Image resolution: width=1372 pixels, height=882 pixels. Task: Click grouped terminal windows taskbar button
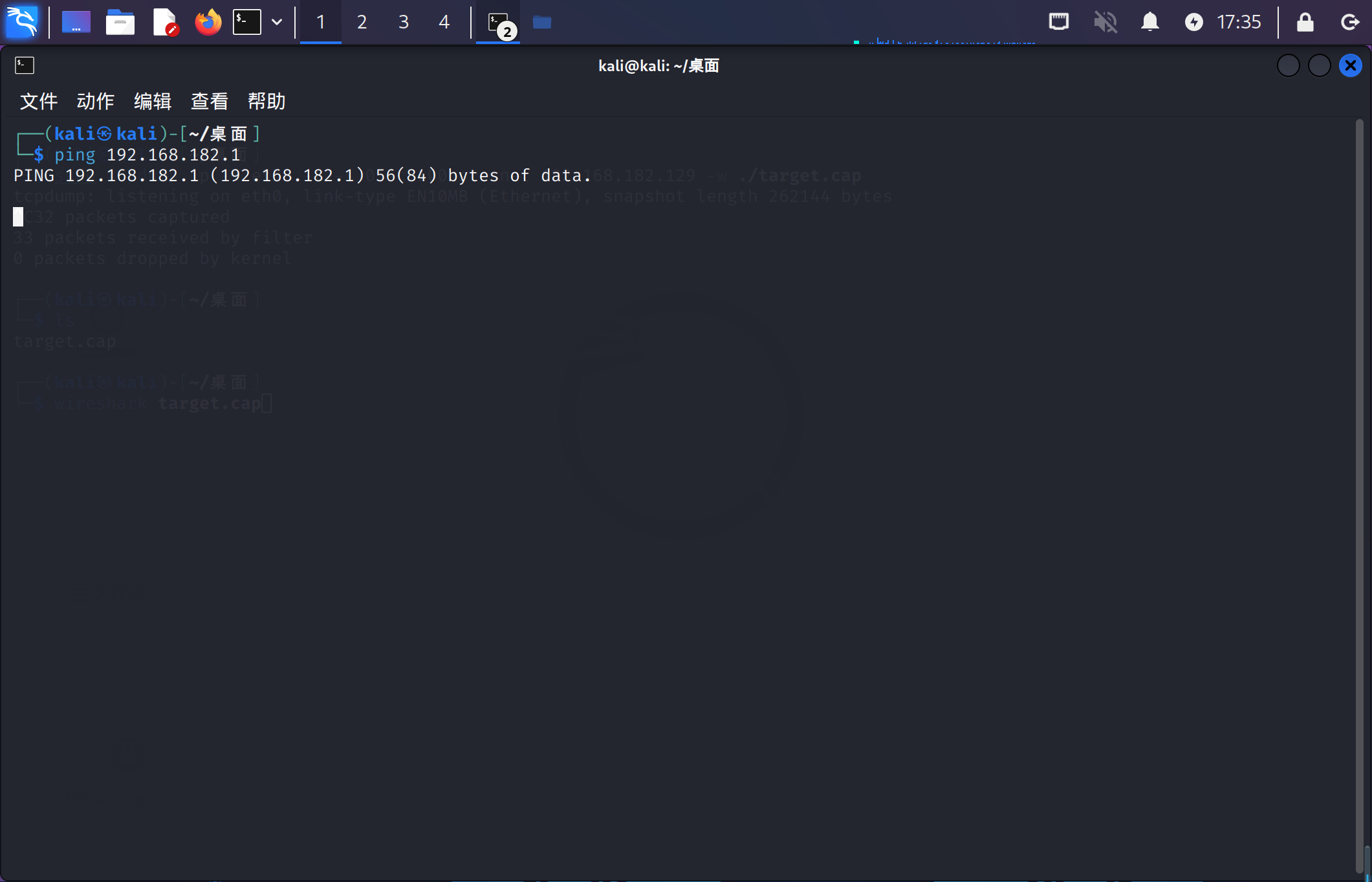click(x=498, y=23)
